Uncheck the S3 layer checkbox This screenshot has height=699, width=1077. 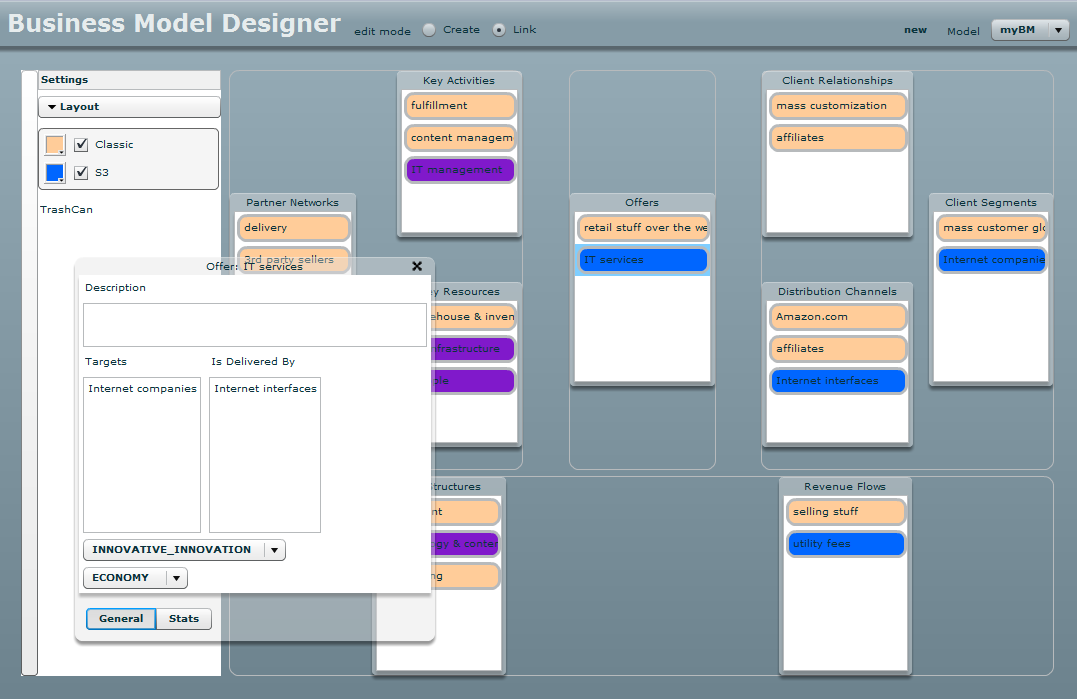[x=82, y=173]
